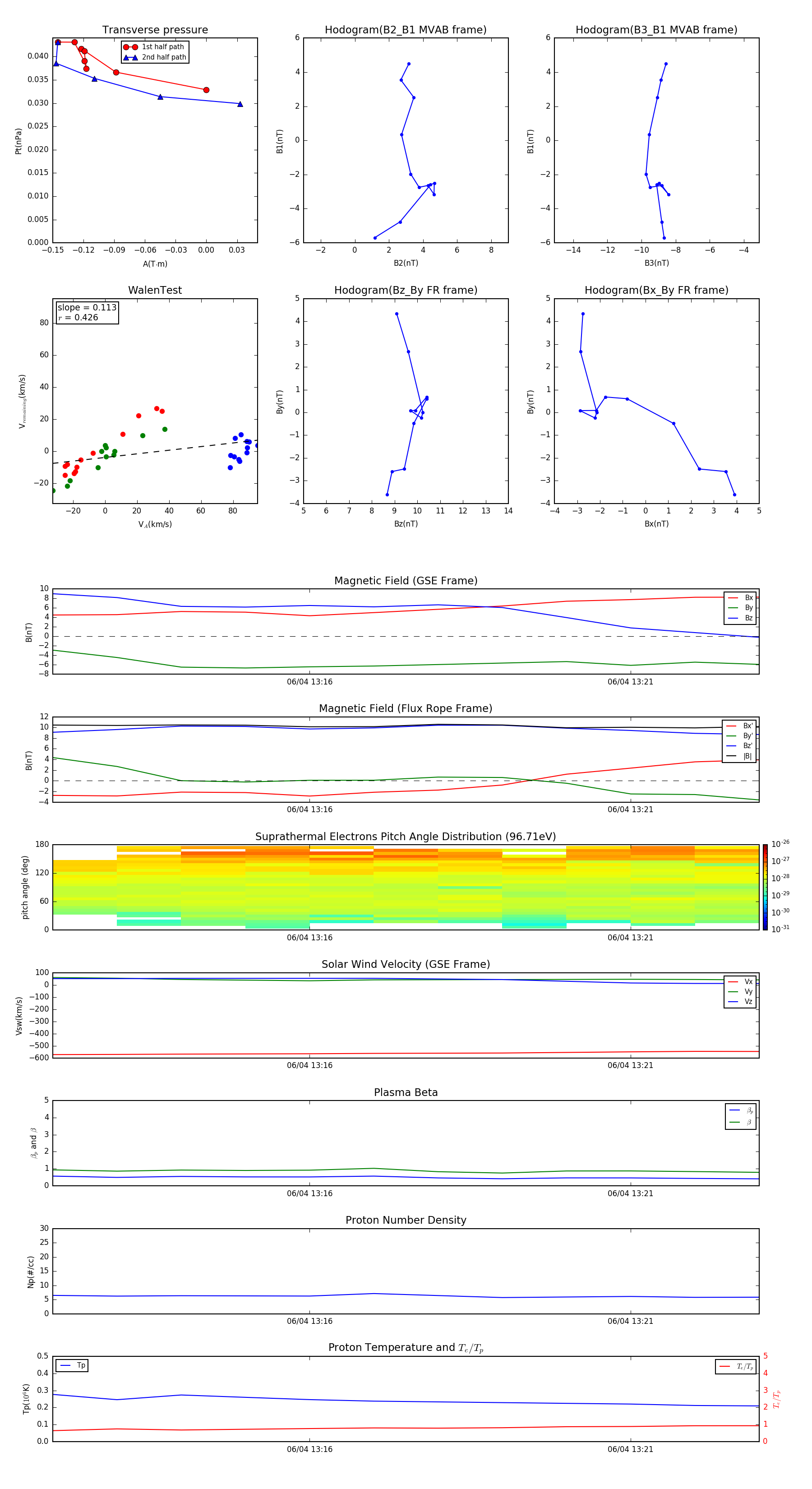Click the topmost point of B2_B1 hodogram
This screenshot has width=812, height=1489.
409,64
